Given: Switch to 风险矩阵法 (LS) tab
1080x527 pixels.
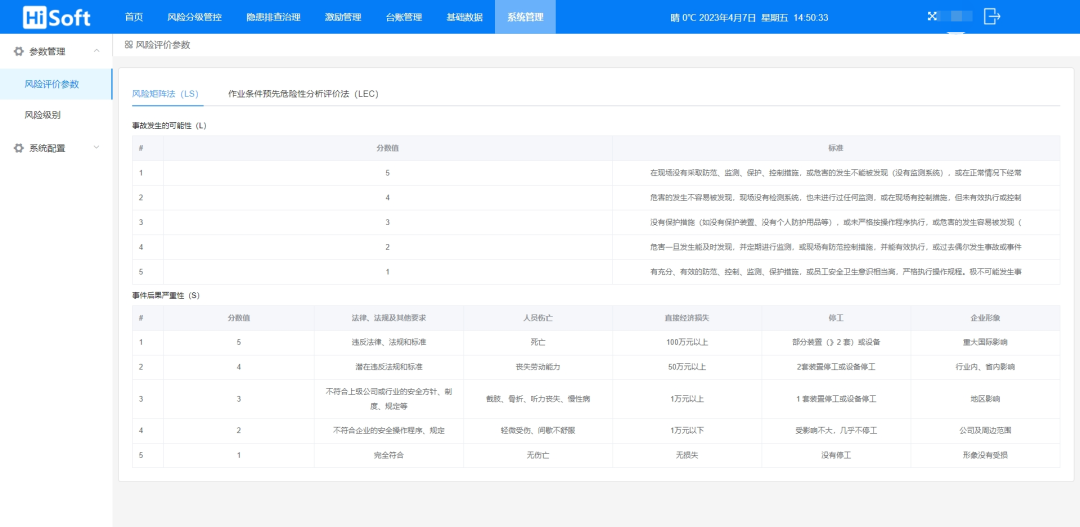Looking at the screenshot, I should click(x=165, y=93).
